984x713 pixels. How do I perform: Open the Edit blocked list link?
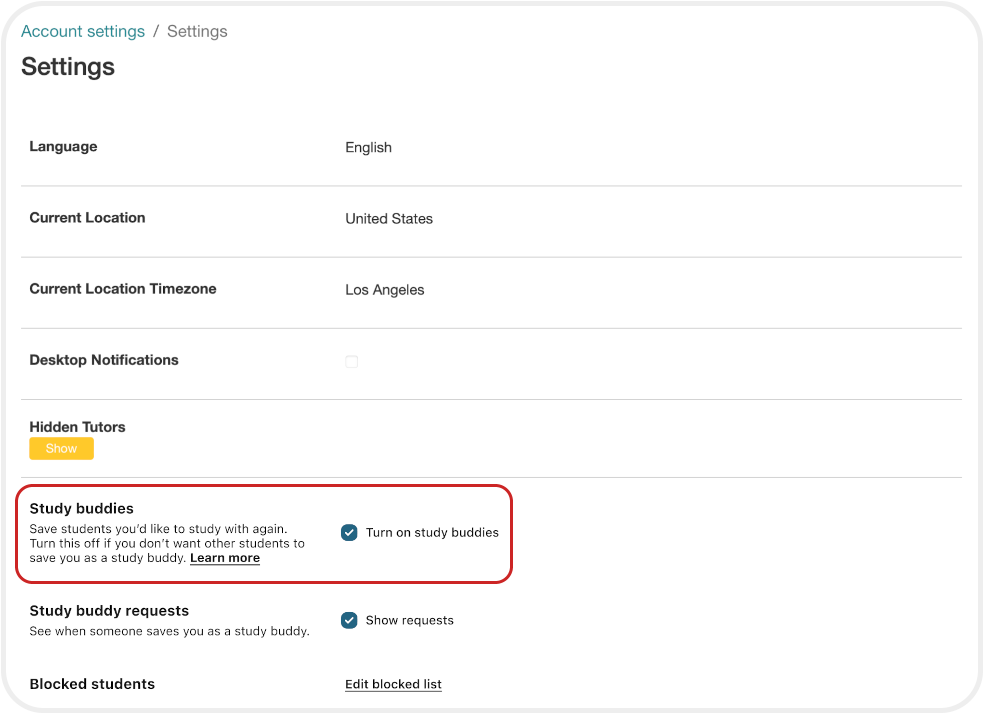click(x=393, y=684)
